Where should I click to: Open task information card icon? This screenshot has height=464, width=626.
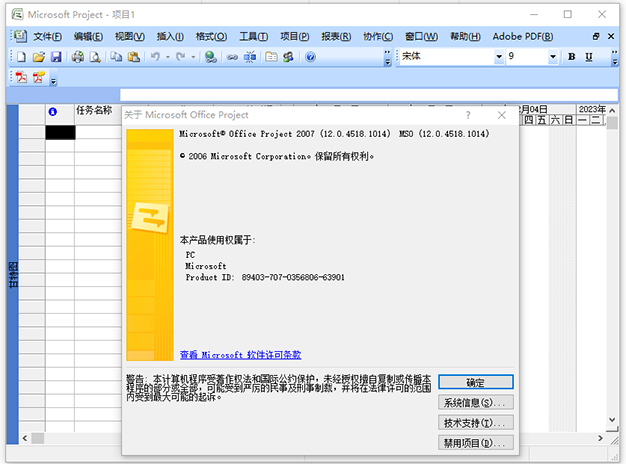pos(271,57)
